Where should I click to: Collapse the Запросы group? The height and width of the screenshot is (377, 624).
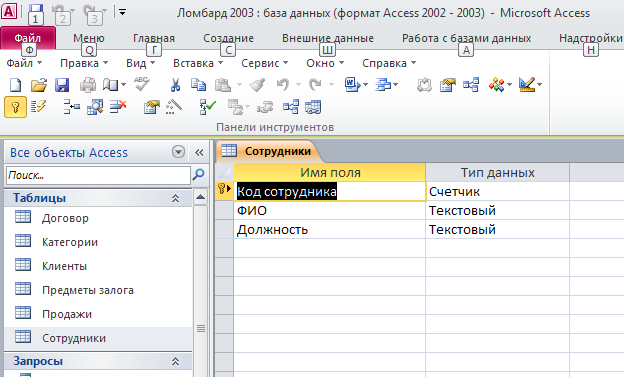click(x=175, y=361)
